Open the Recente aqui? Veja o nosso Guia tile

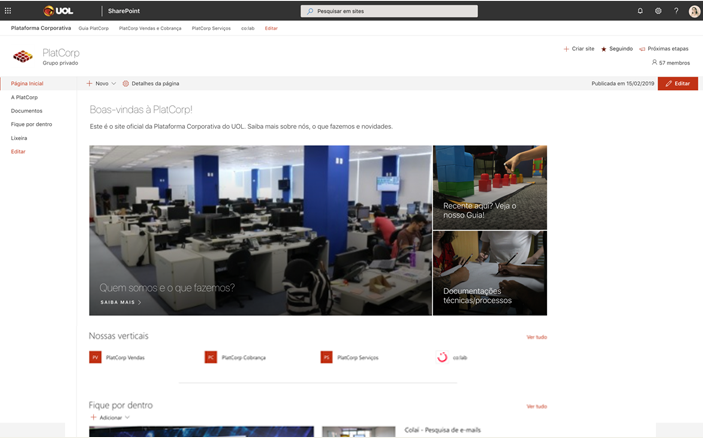(x=490, y=187)
